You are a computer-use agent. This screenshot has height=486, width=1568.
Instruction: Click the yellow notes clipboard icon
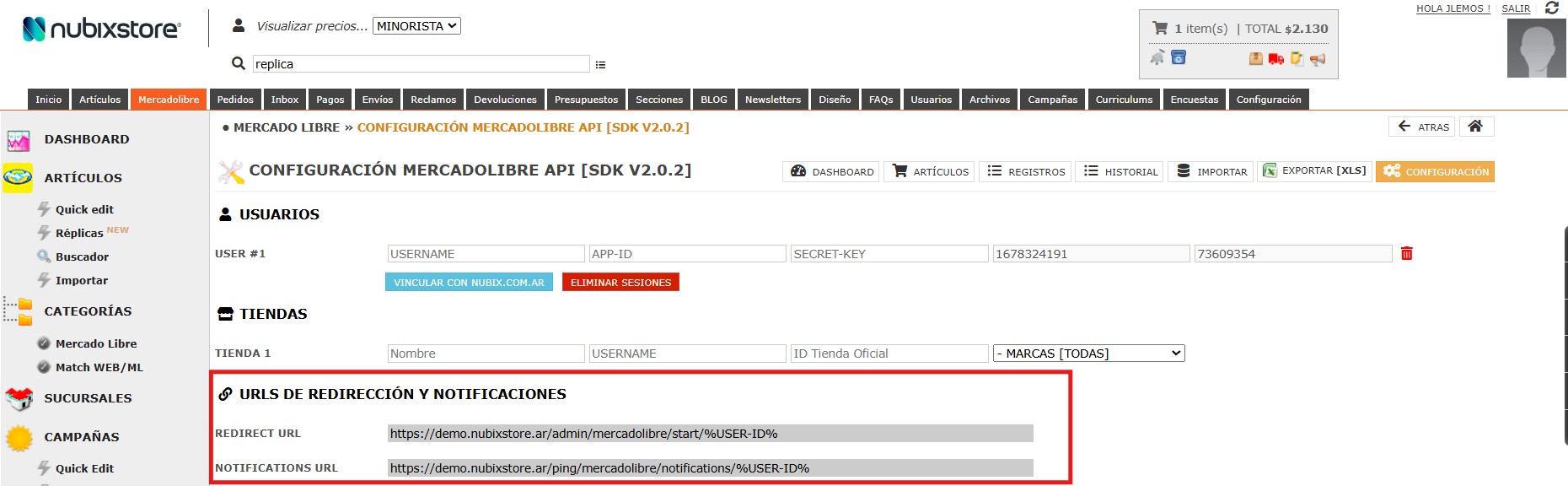[x=1297, y=58]
